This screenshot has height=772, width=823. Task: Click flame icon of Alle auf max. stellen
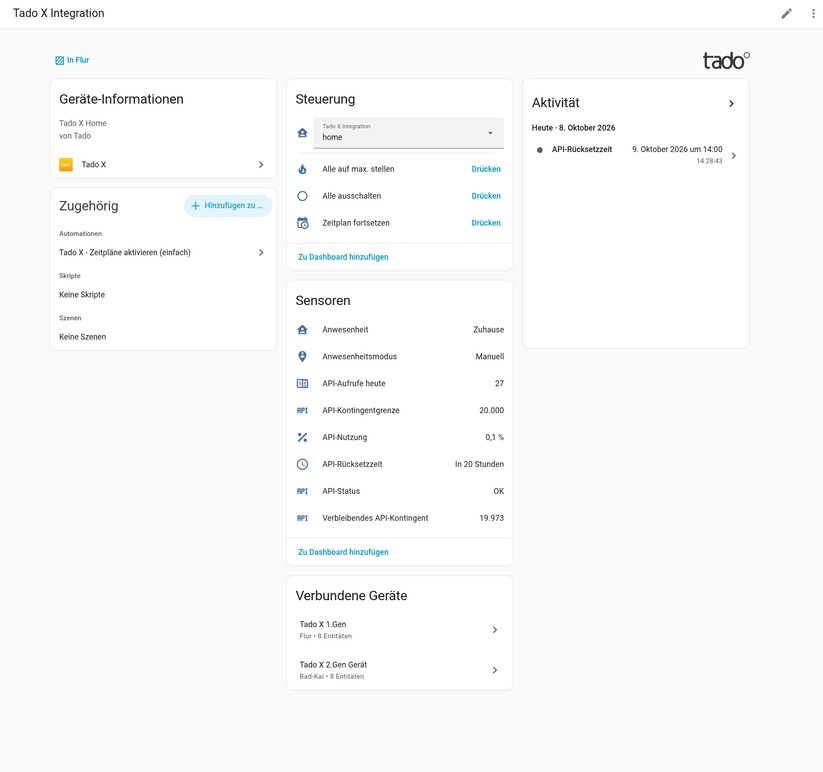pos(302,169)
